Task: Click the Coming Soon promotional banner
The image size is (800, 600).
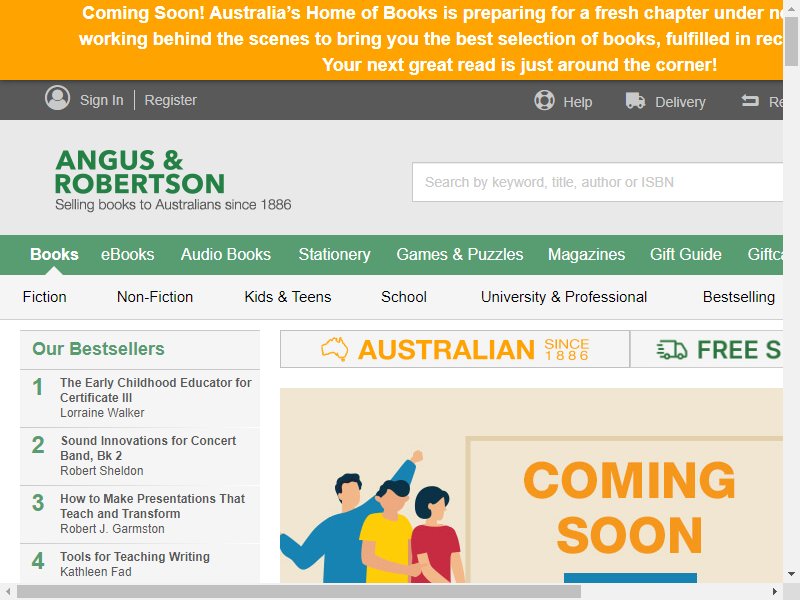Action: 531,485
